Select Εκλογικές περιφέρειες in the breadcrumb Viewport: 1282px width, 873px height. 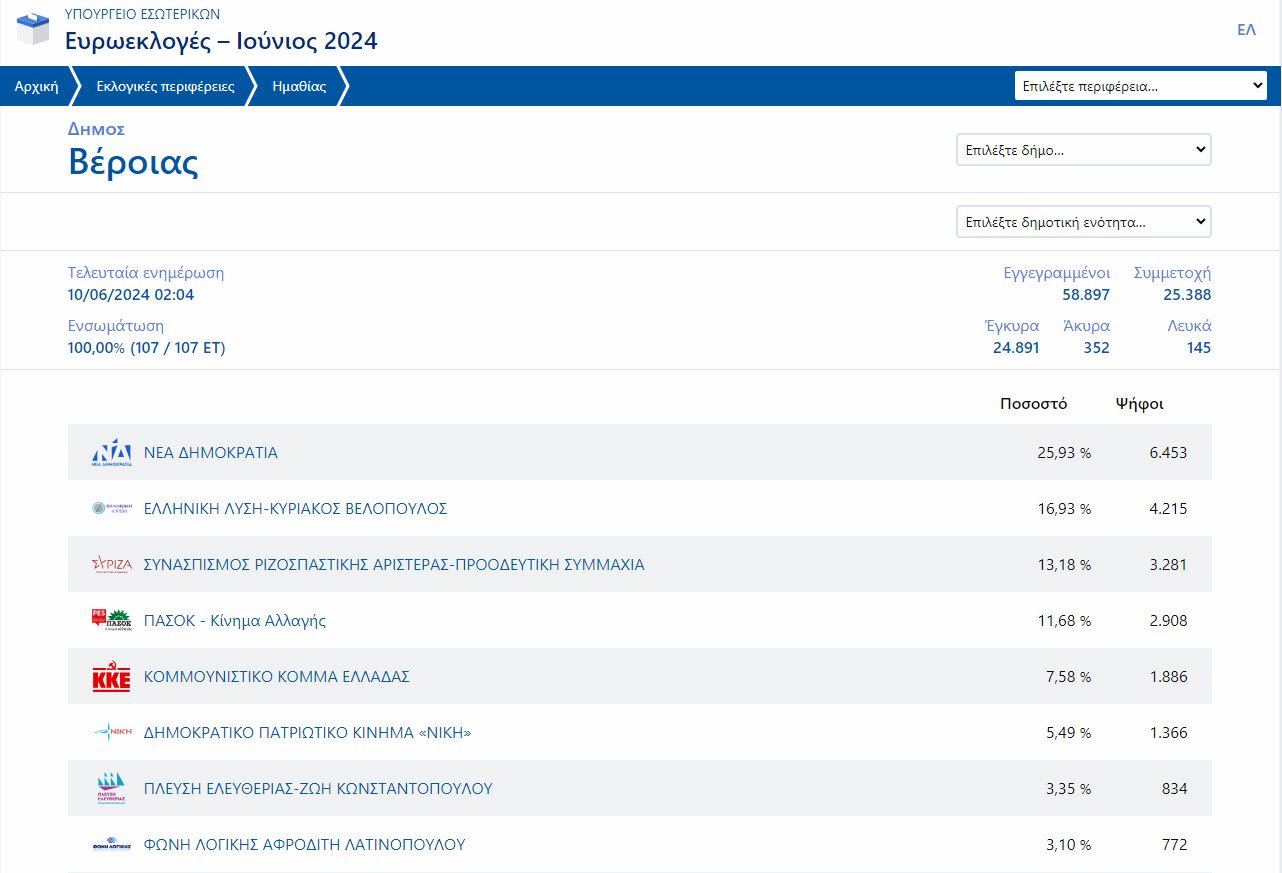(x=165, y=86)
